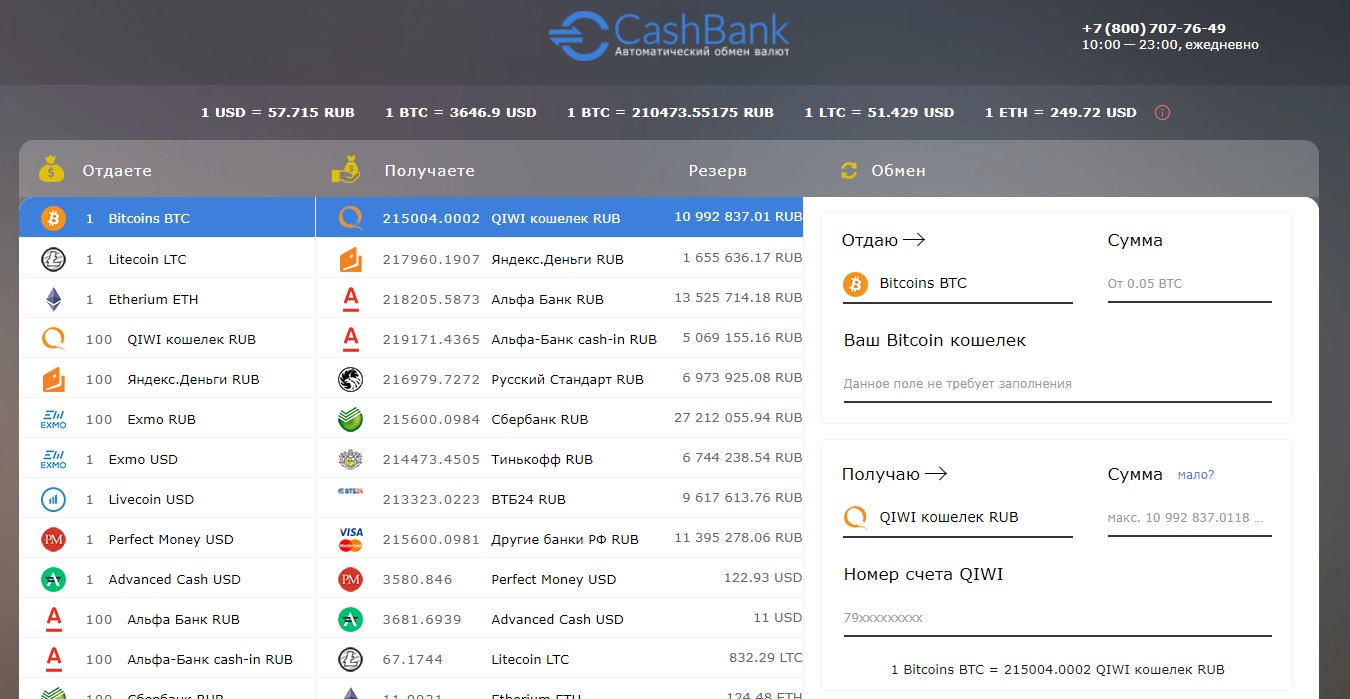Select Litecoin LTC in the give list
The image size is (1350, 699).
coord(167,259)
